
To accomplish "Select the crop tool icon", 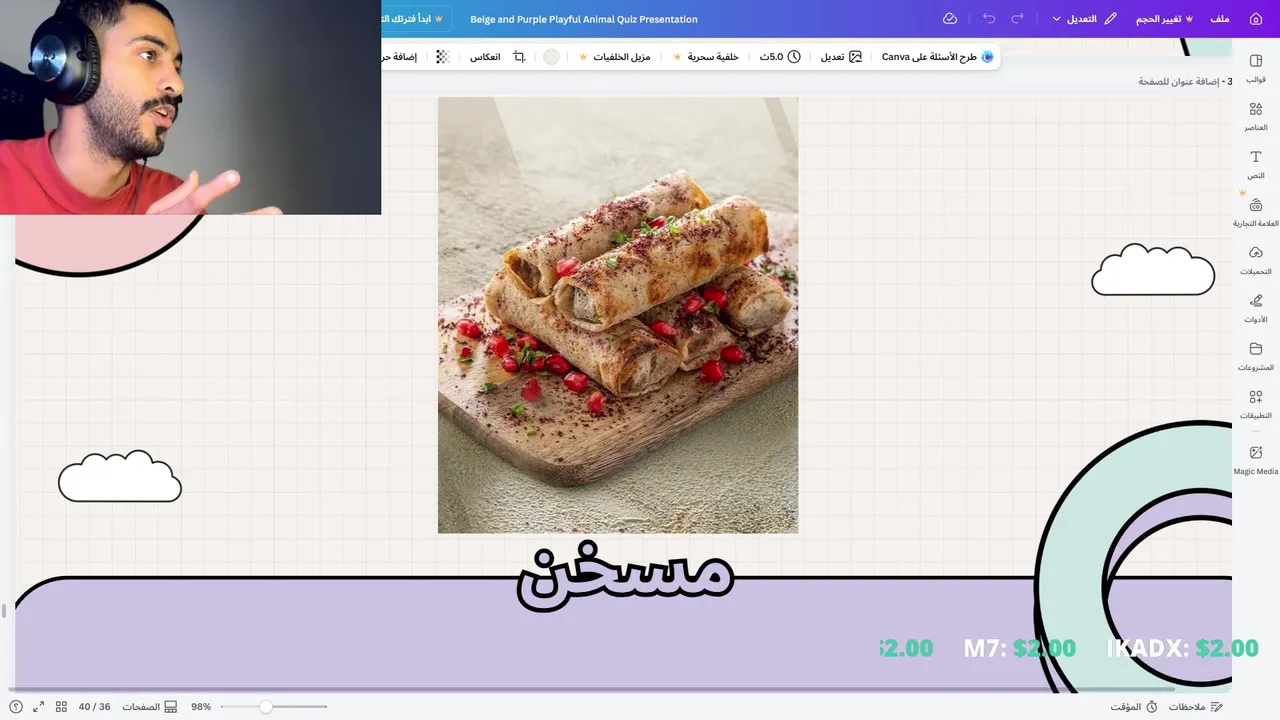I will [519, 57].
